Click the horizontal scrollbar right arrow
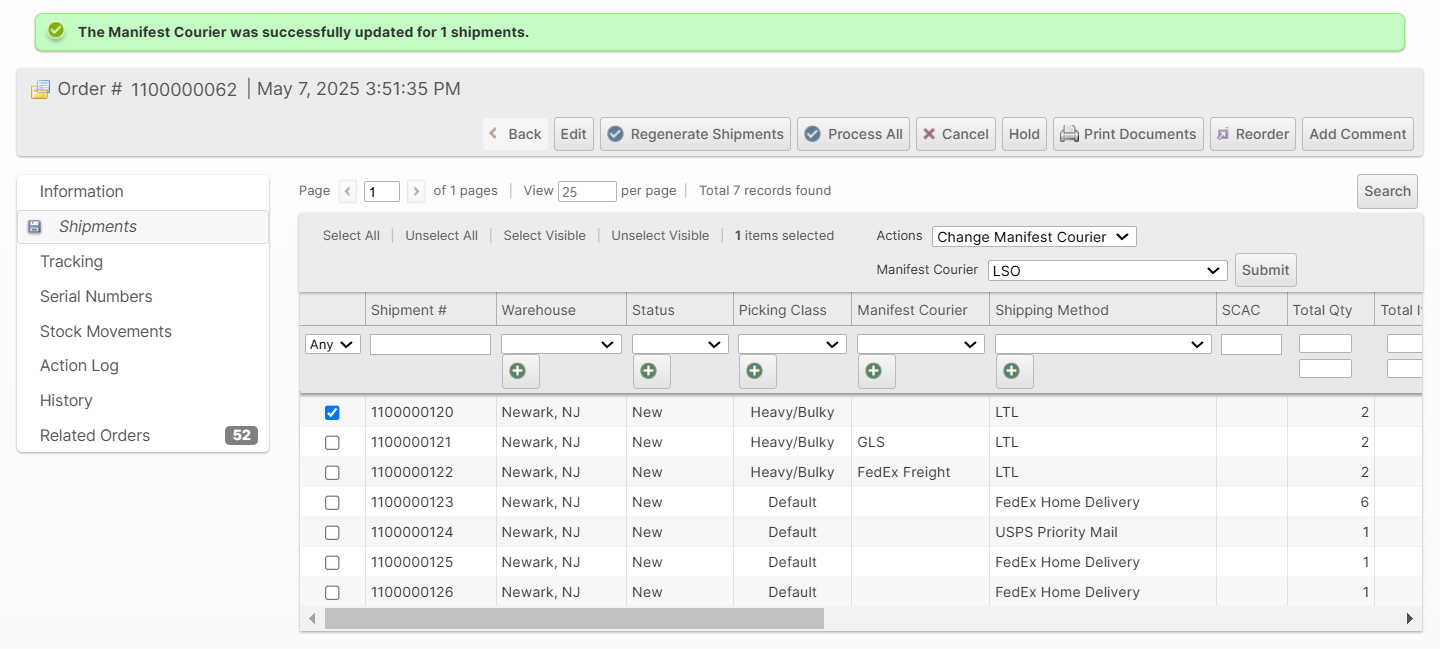This screenshot has width=1440, height=649. click(1410, 619)
